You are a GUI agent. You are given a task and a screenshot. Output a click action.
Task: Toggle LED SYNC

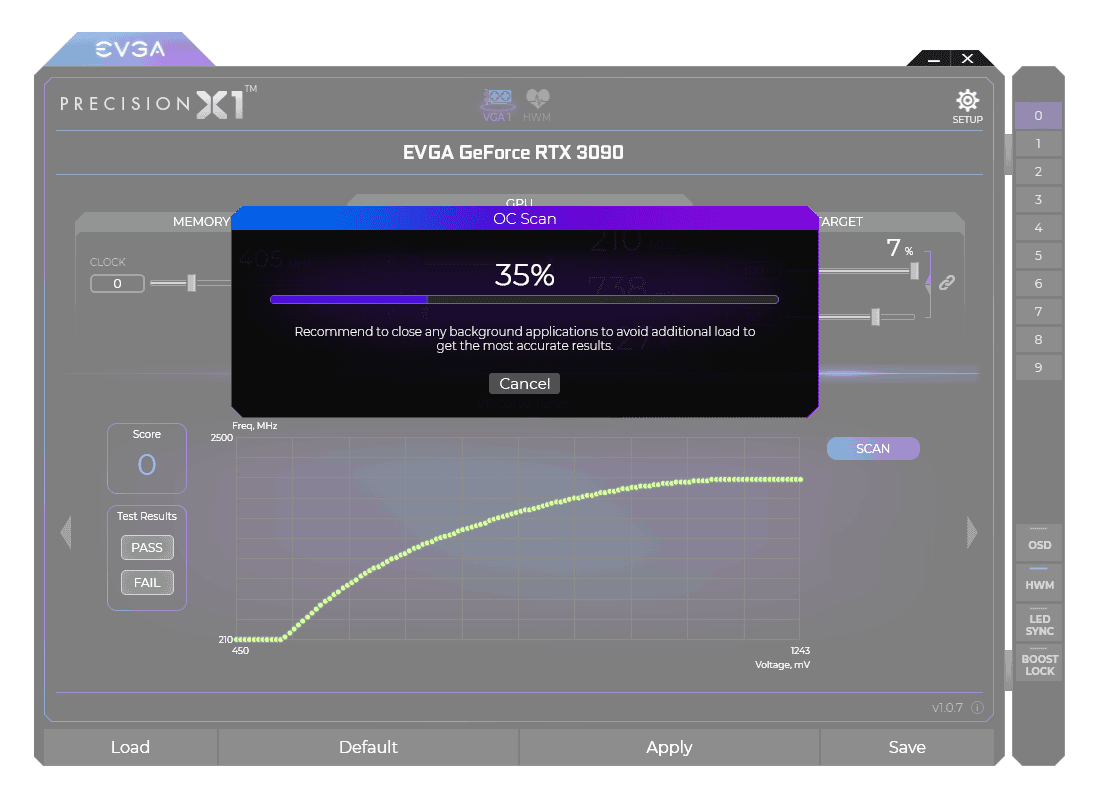click(x=1039, y=623)
